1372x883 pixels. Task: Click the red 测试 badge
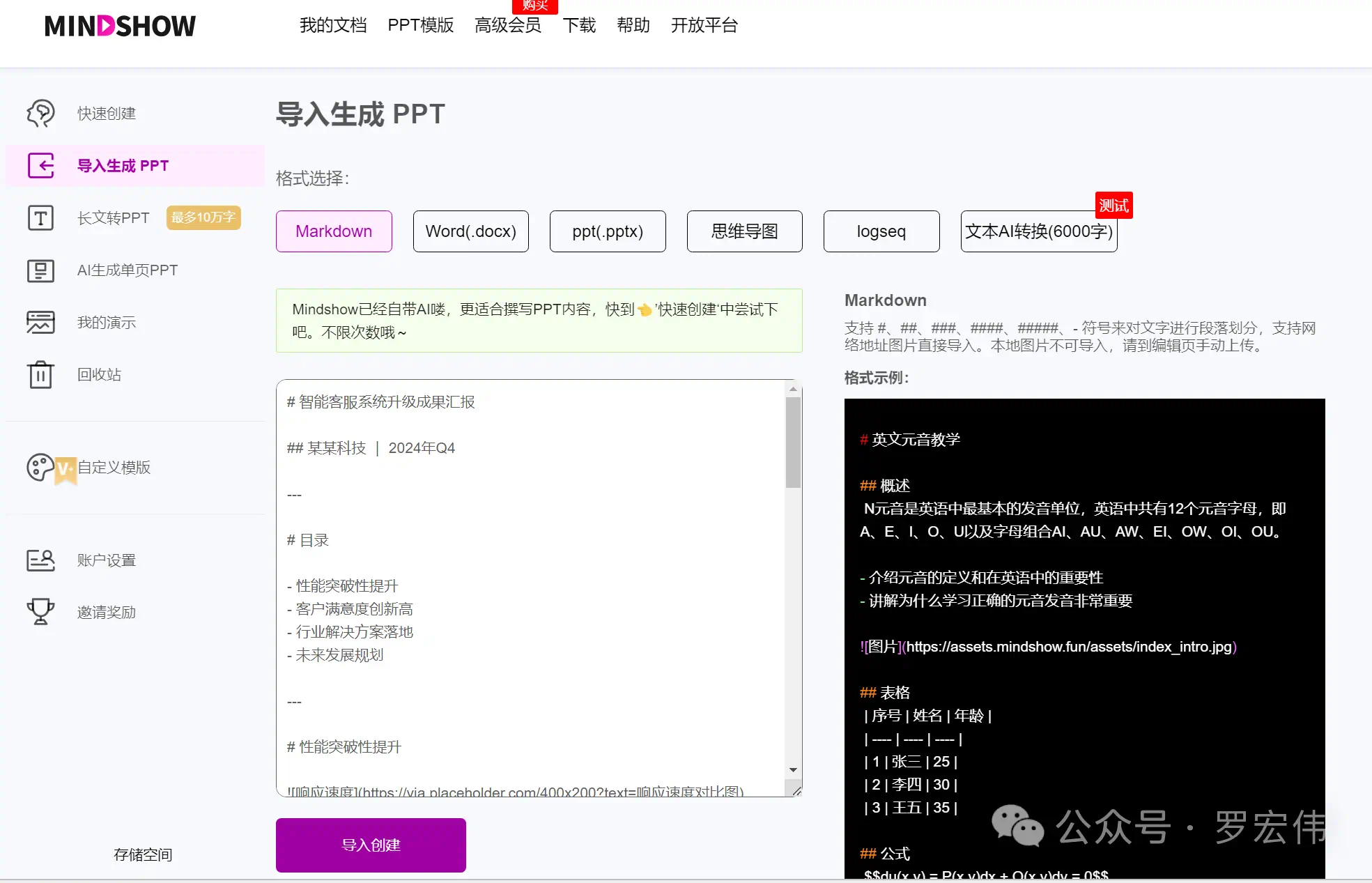1113,206
